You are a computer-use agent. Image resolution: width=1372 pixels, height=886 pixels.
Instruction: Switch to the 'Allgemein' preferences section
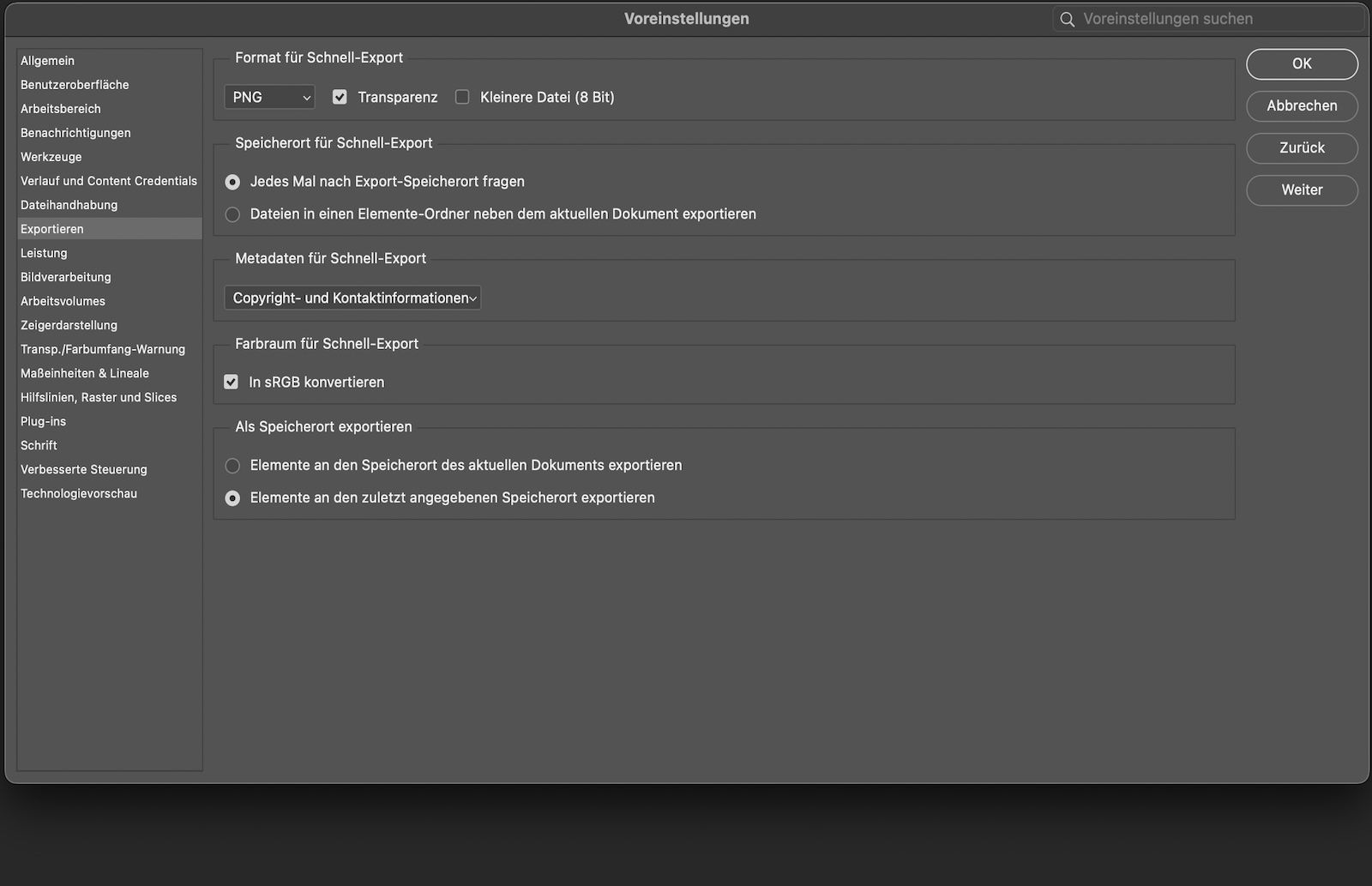pos(47,60)
